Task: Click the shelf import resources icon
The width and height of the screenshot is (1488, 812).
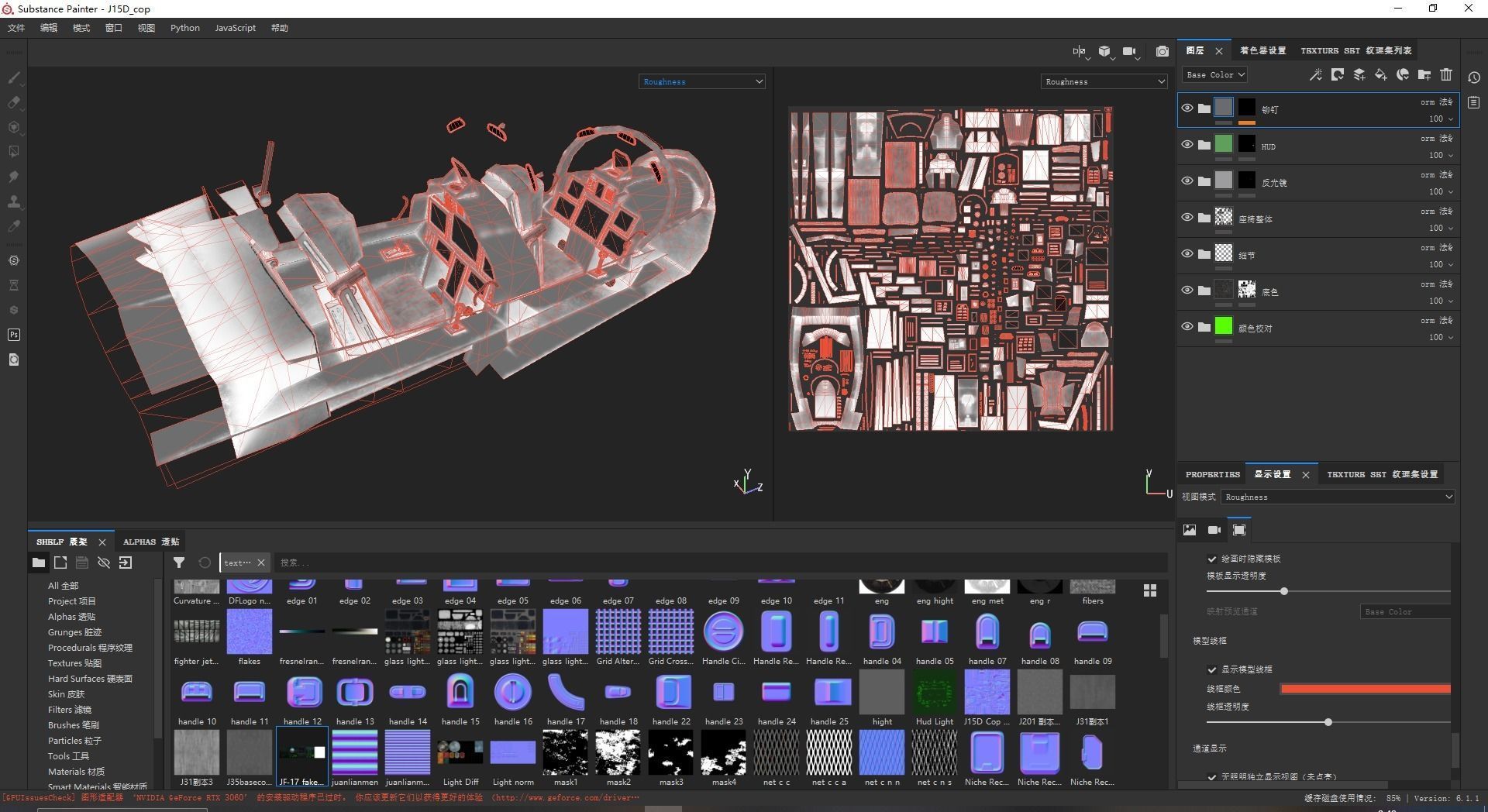Action: [x=126, y=563]
